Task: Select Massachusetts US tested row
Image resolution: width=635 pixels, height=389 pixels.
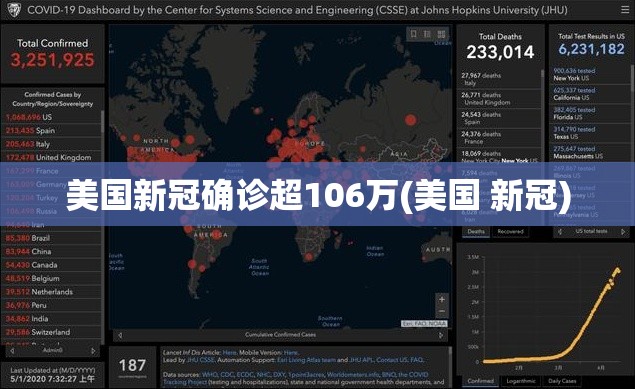Action: (x=590, y=152)
